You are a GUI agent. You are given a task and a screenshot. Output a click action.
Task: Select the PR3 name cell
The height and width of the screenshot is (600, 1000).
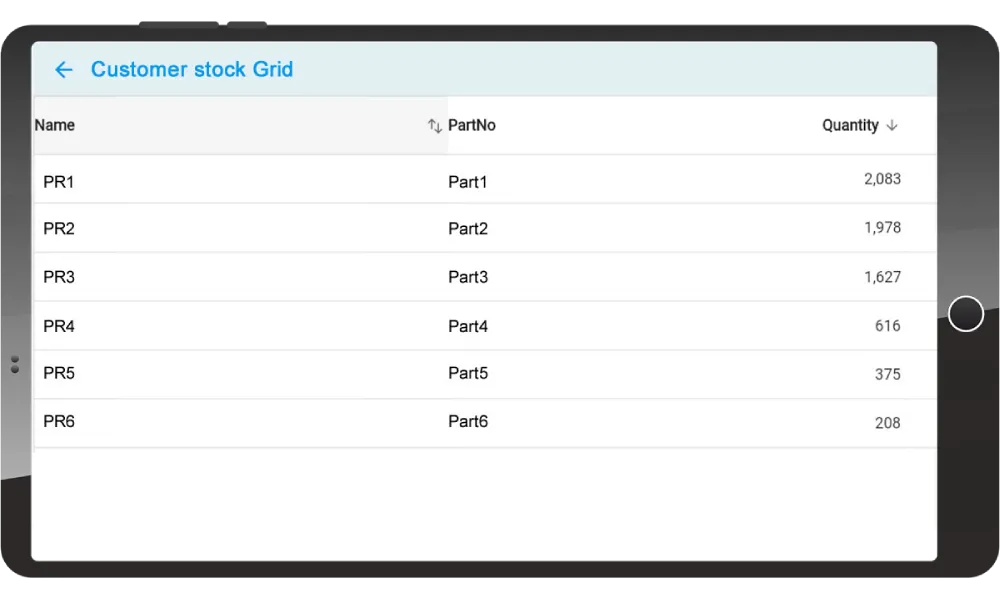[59, 277]
